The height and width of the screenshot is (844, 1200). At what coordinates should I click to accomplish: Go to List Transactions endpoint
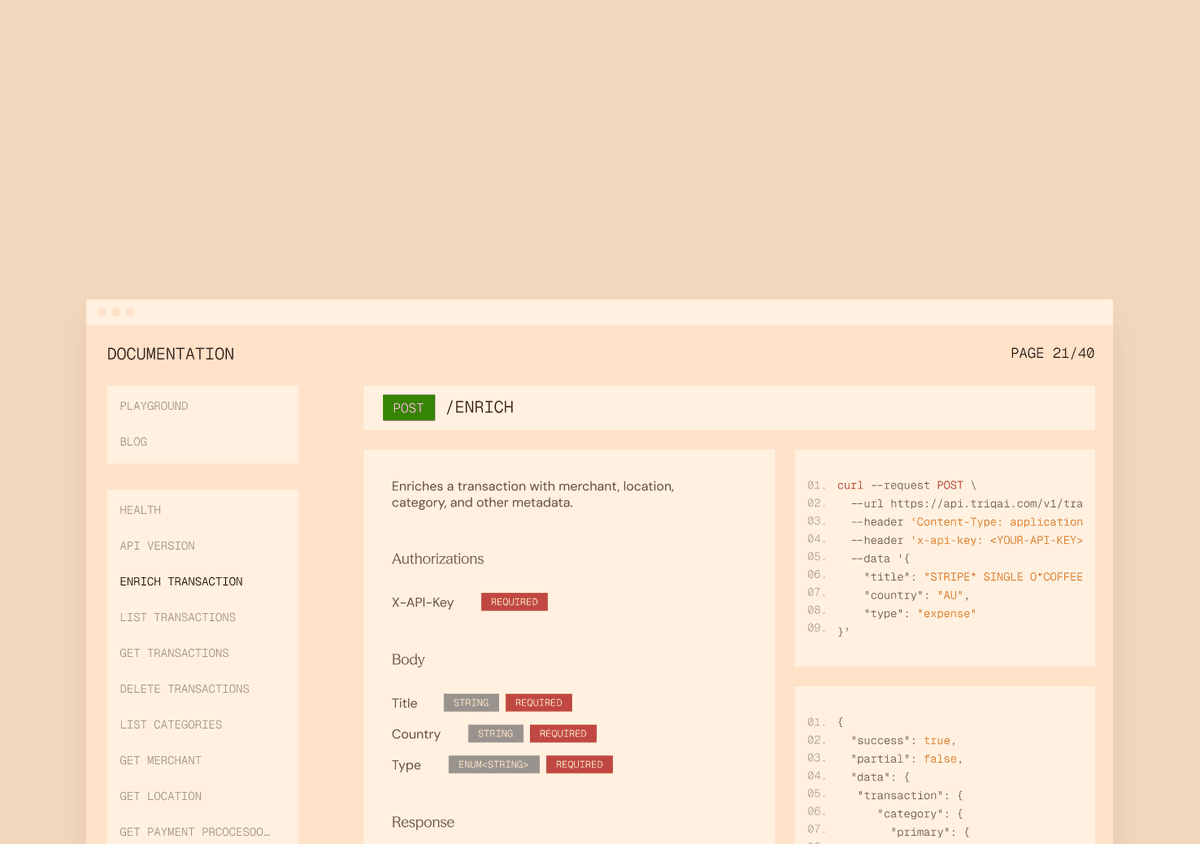(178, 618)
